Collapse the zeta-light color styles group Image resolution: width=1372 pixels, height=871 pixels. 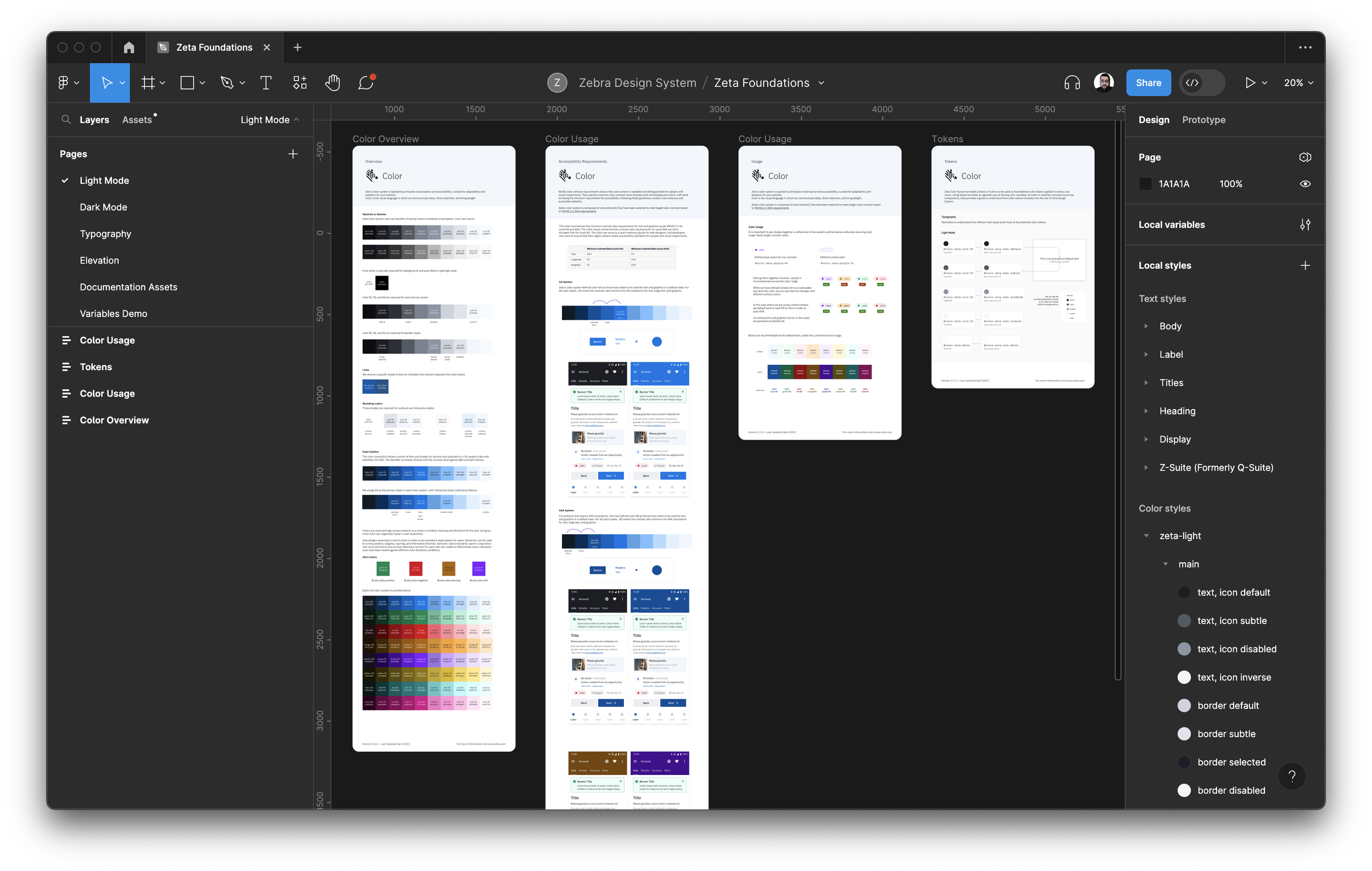(x=1146, y=536)
